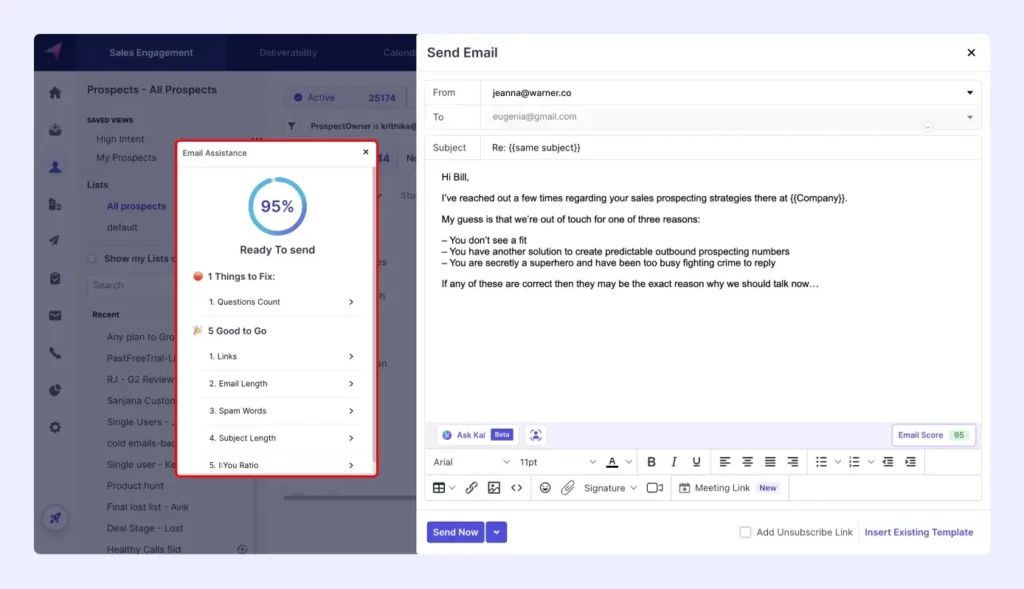
Task: Click the video recording icon near Signature
Action: pos(655,487)
